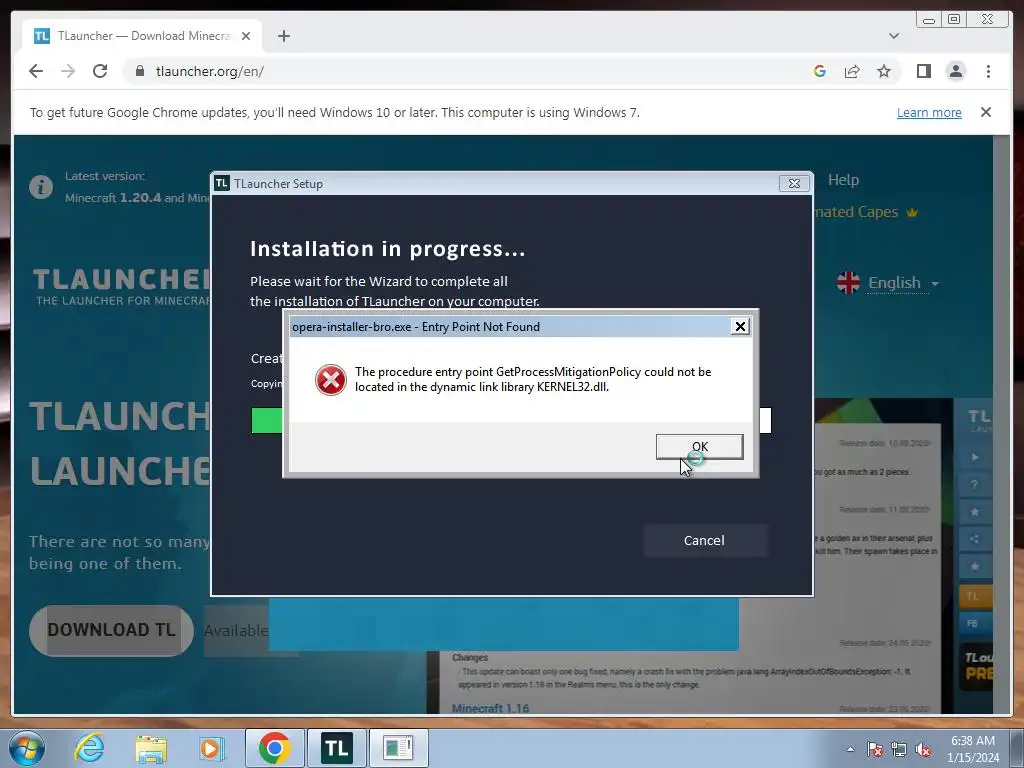Open the Learn more link
Viewport: 1024px width, 768px height.
click(929, 112)
